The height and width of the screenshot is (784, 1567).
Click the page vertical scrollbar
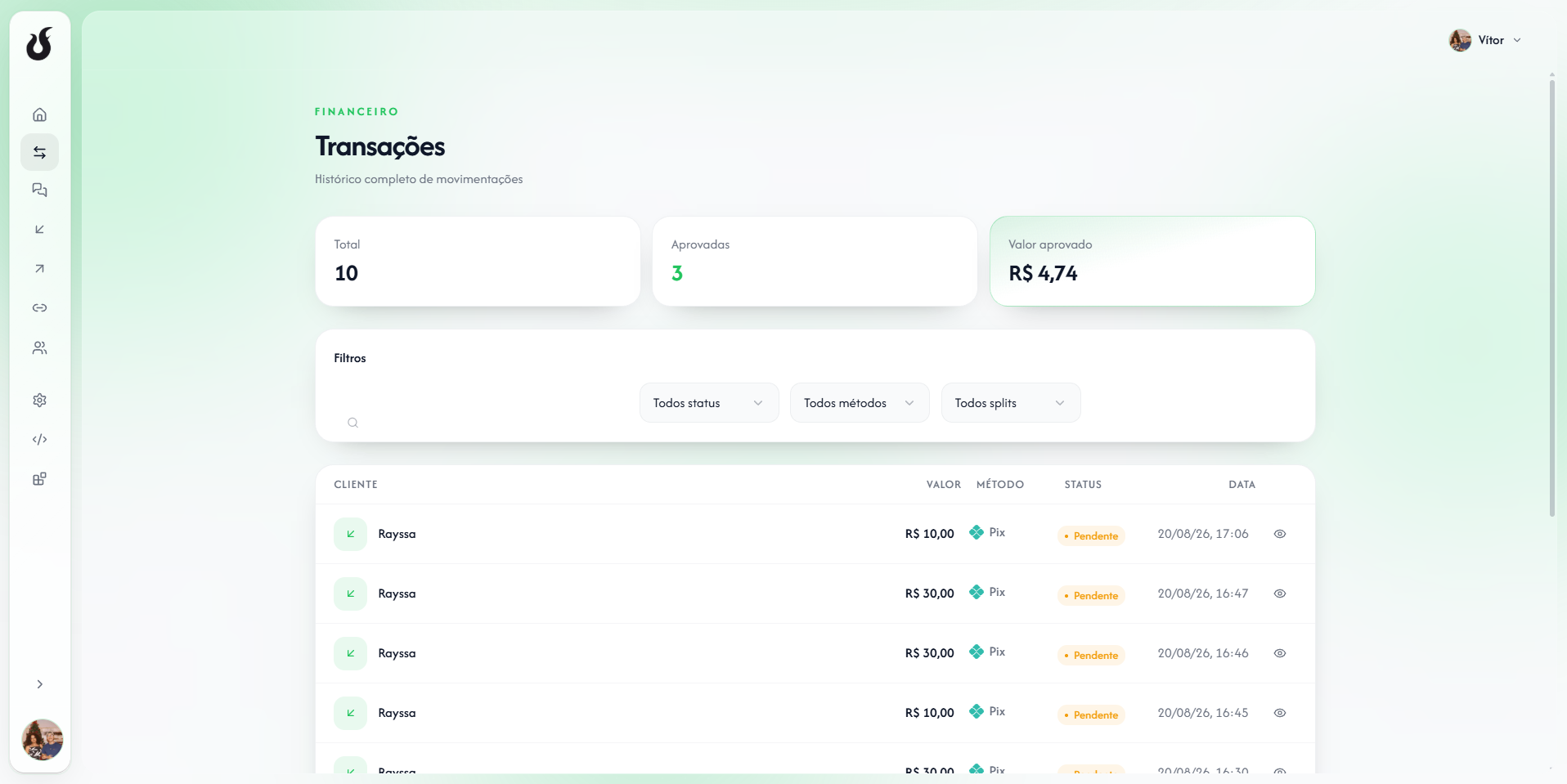1551,294
